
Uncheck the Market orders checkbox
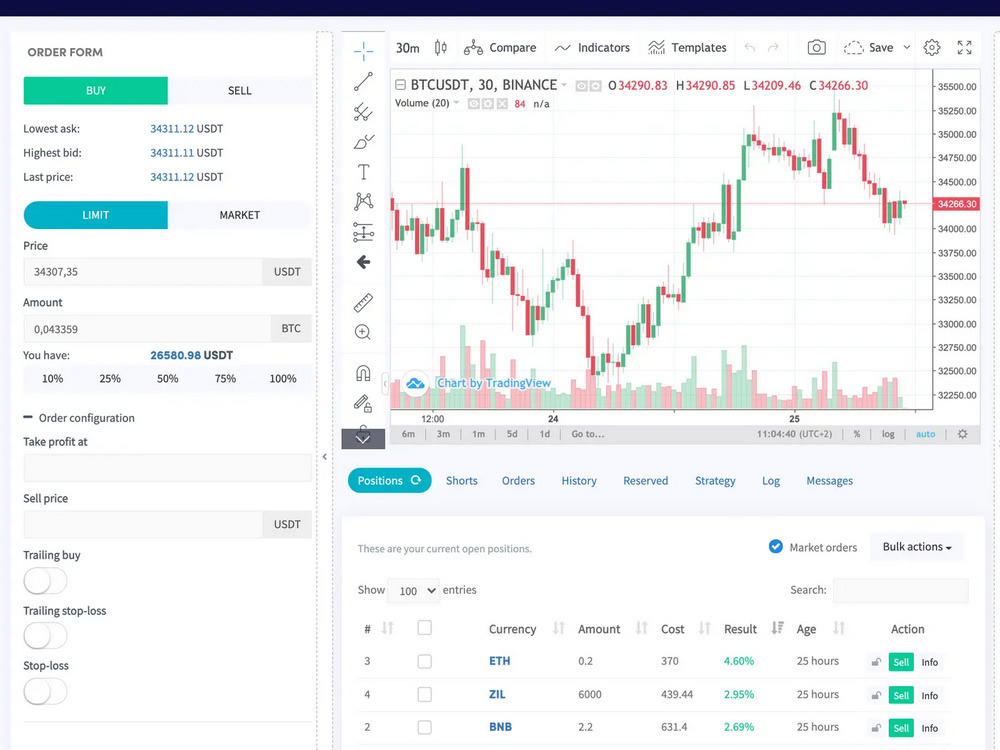776,547
